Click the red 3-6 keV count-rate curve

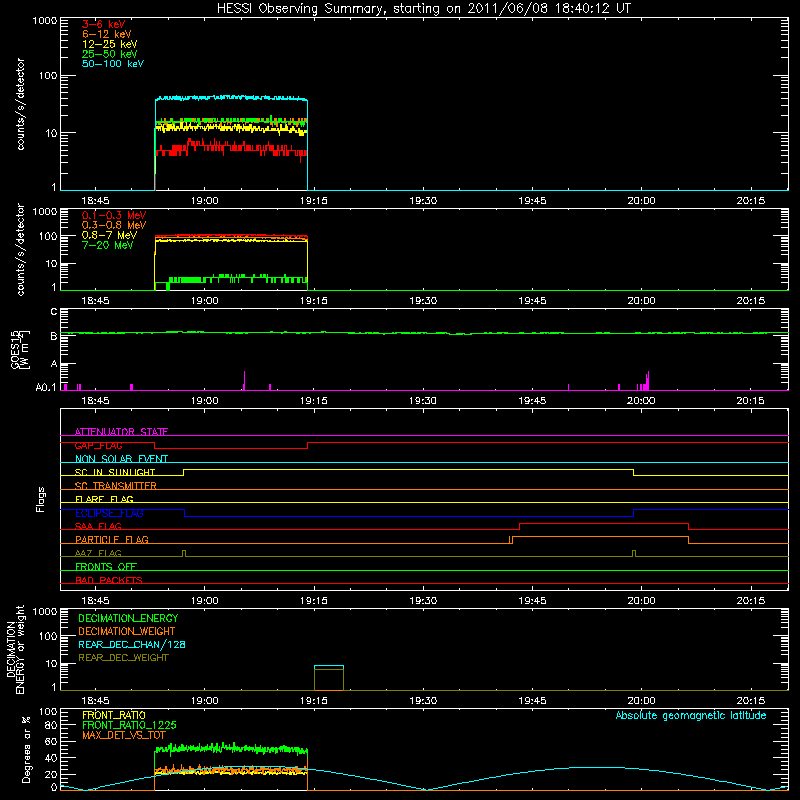231,148
